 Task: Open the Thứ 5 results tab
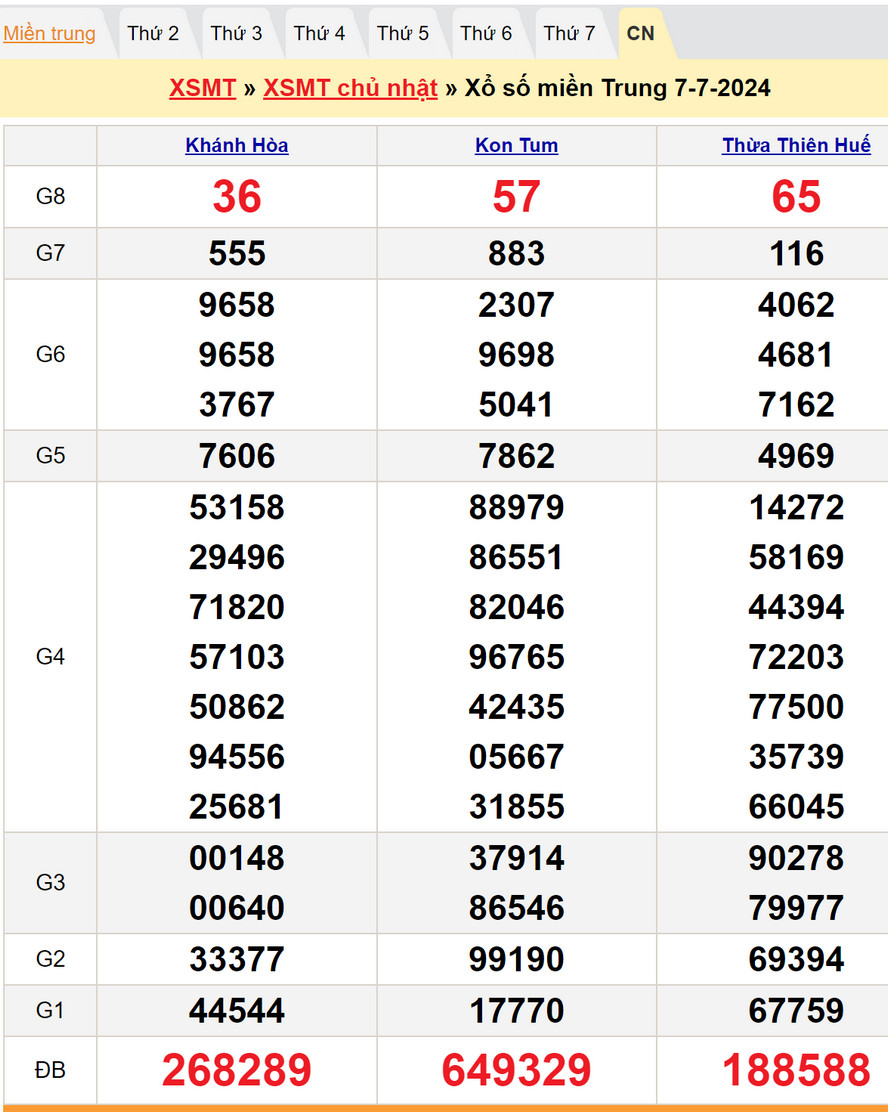point(403,33)
